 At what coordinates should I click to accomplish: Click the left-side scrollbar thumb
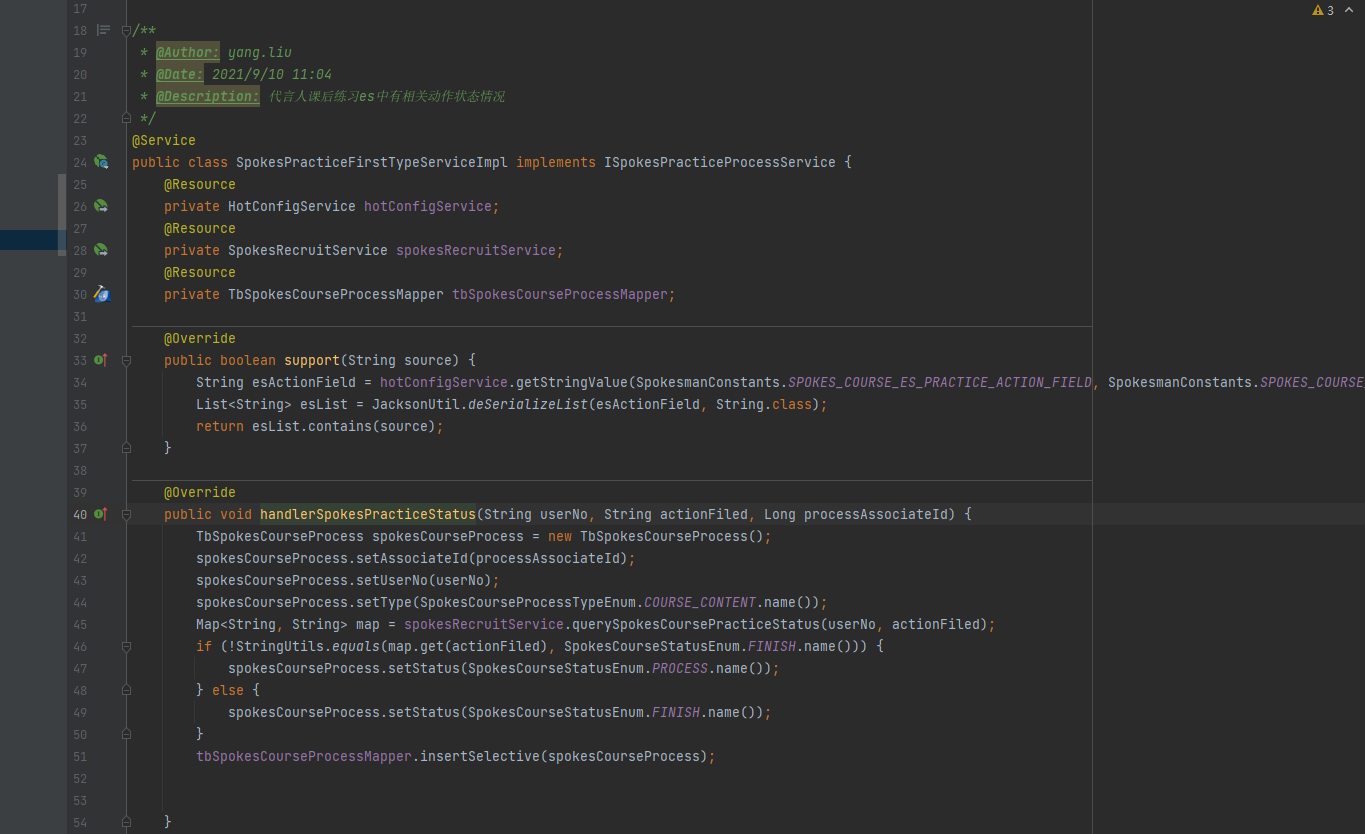(62, 215)
